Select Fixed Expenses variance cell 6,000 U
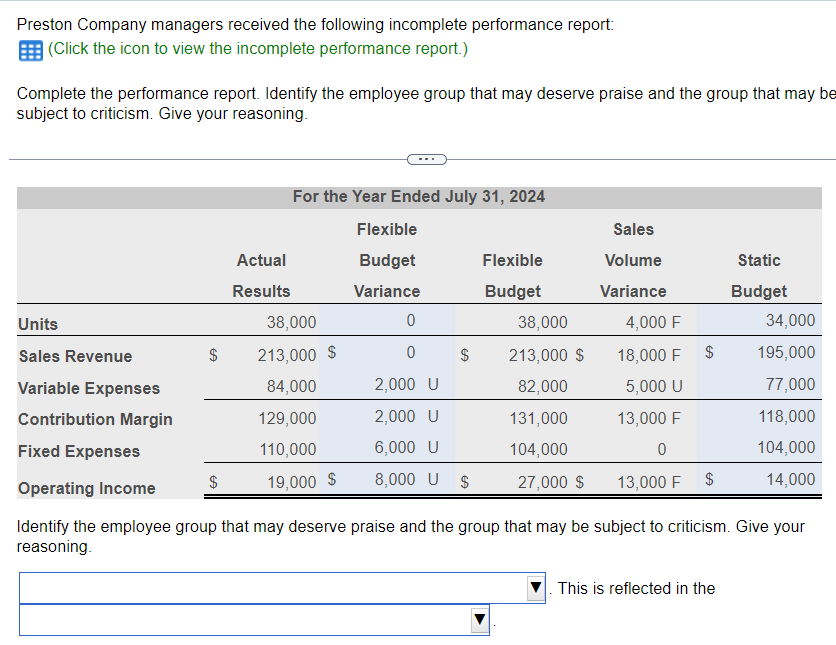The width and height of the screenshot is (836, 645). tap(387, 447)
